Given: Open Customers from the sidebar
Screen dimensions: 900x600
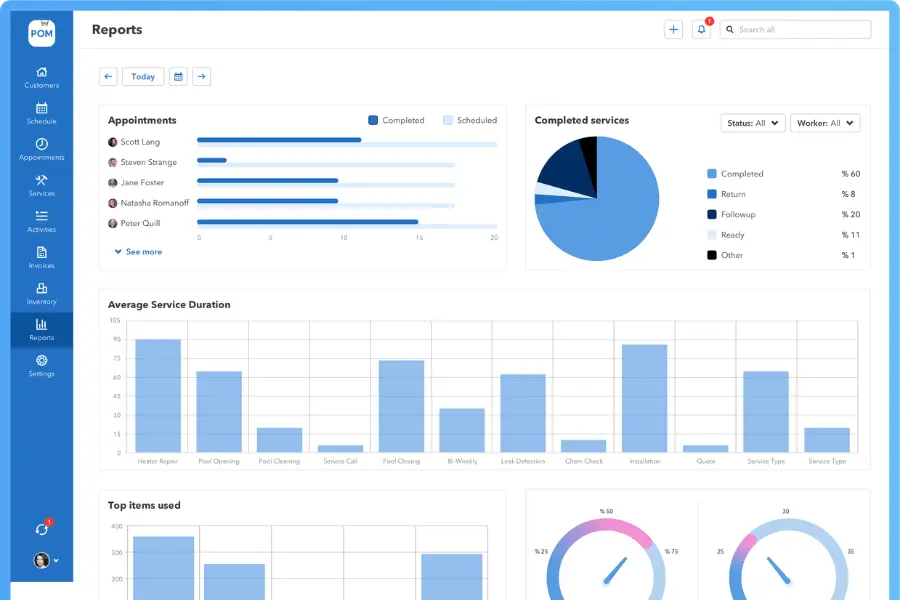Looking at the screenshot, I should [x=41, y=78].
